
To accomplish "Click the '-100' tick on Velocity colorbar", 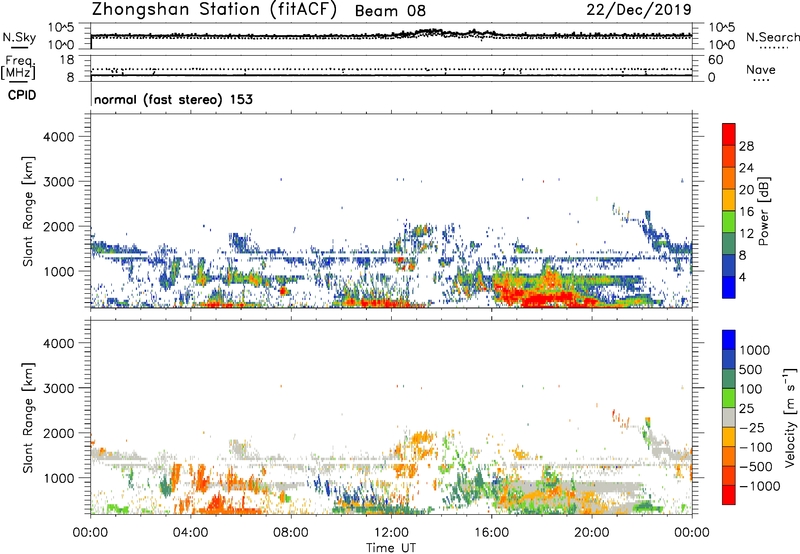I will coord(756,447).
